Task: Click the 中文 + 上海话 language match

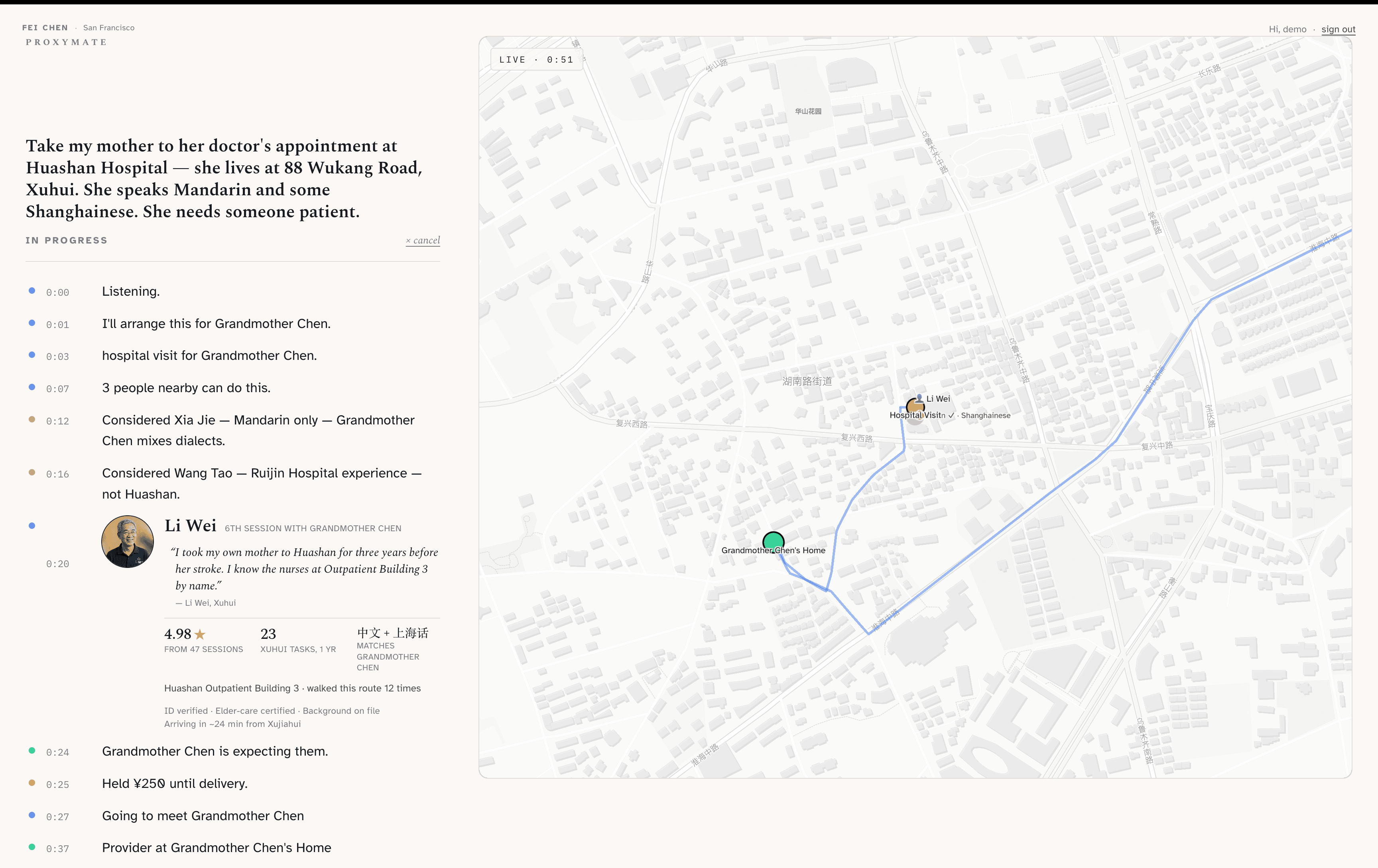Action: pos(393,633)
